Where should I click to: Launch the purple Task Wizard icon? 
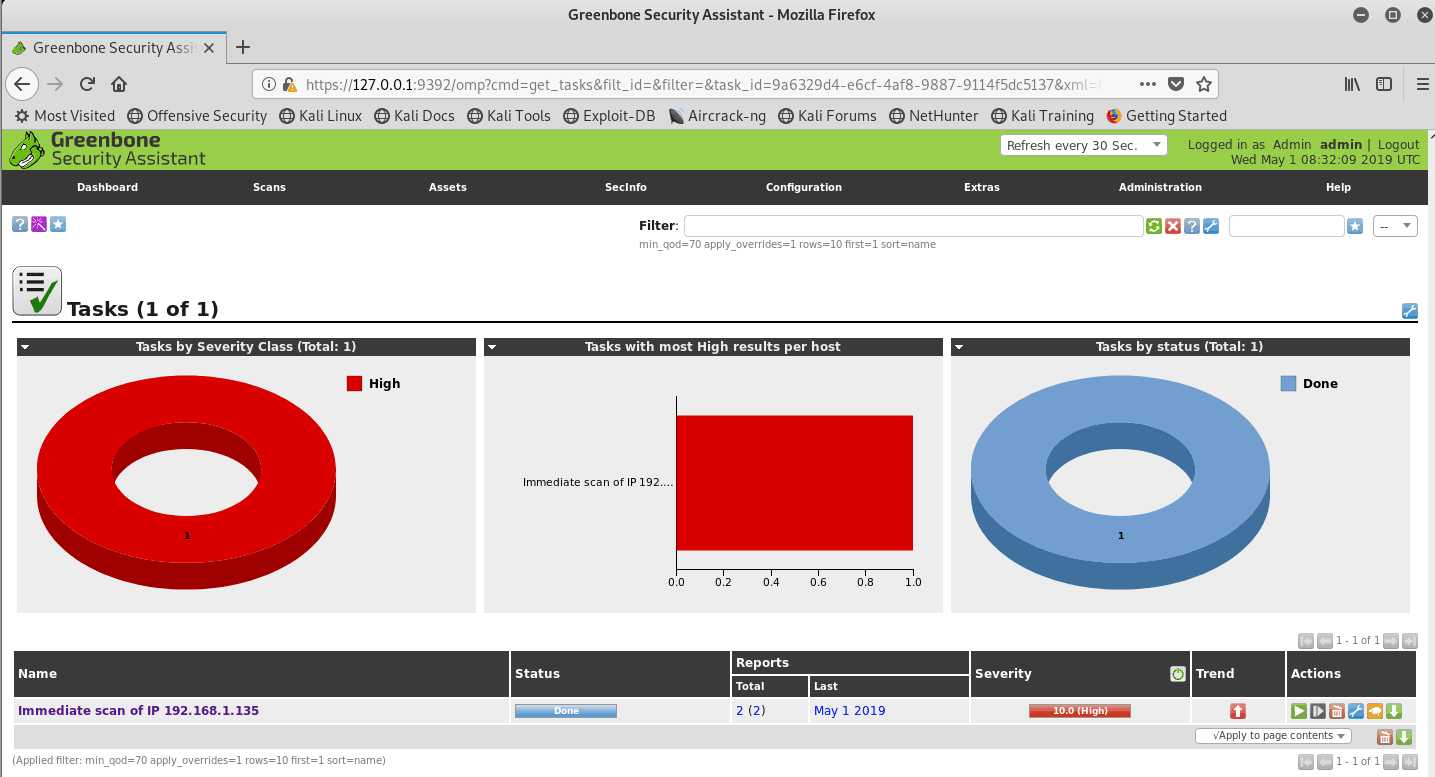[39, 224]
